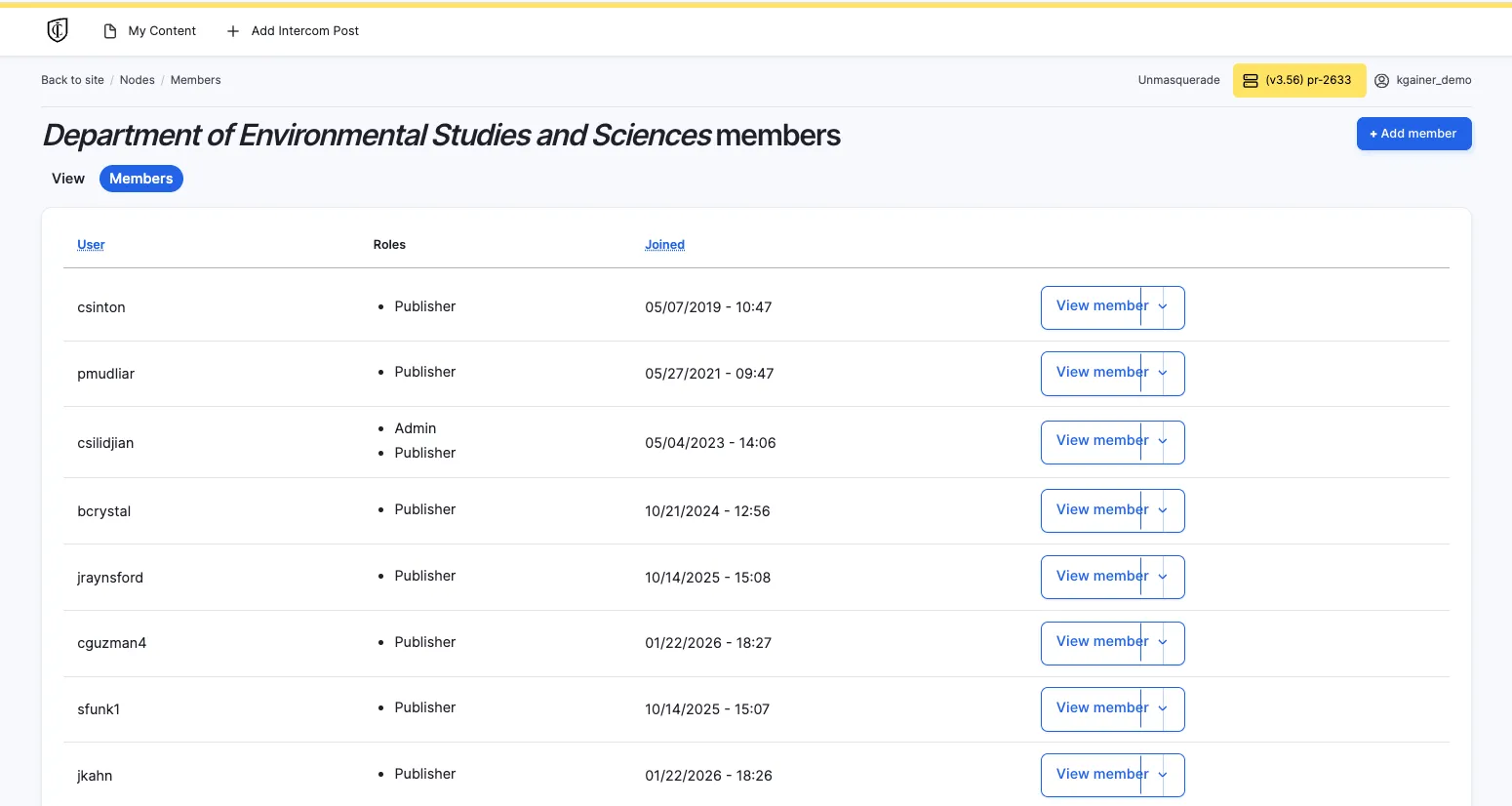This screenshot has height=806, width=1512.
Task: Click the Admin role of csilidjian
Action: click(416, 428)
